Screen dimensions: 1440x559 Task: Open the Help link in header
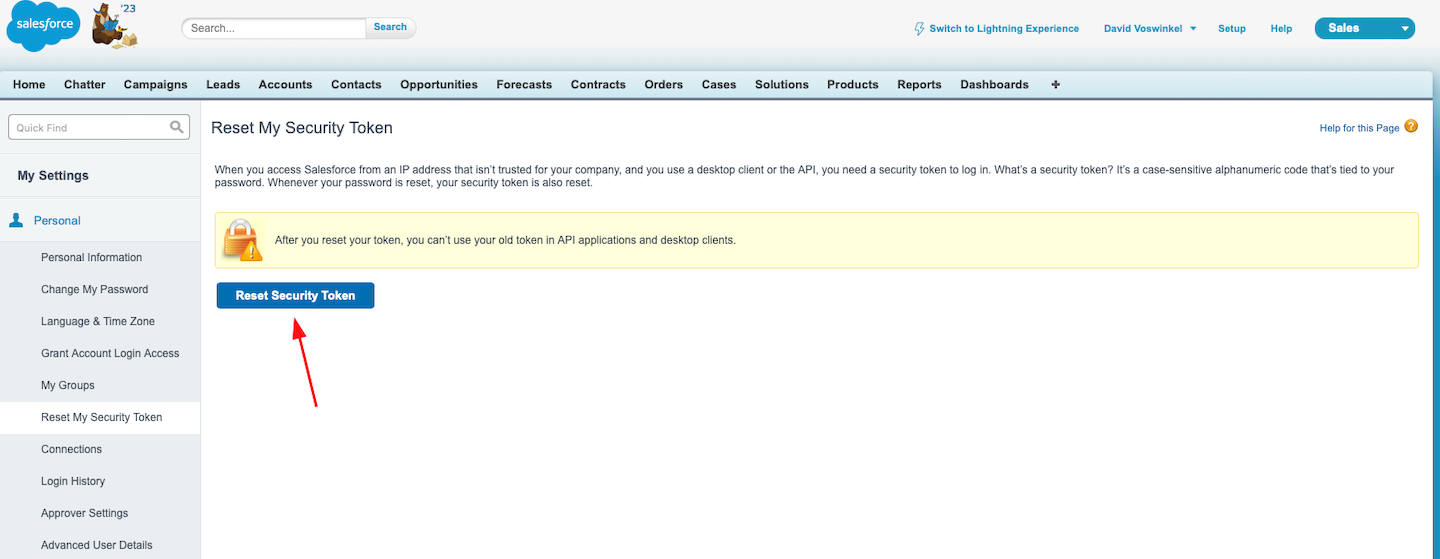[x=1281, y=29]
